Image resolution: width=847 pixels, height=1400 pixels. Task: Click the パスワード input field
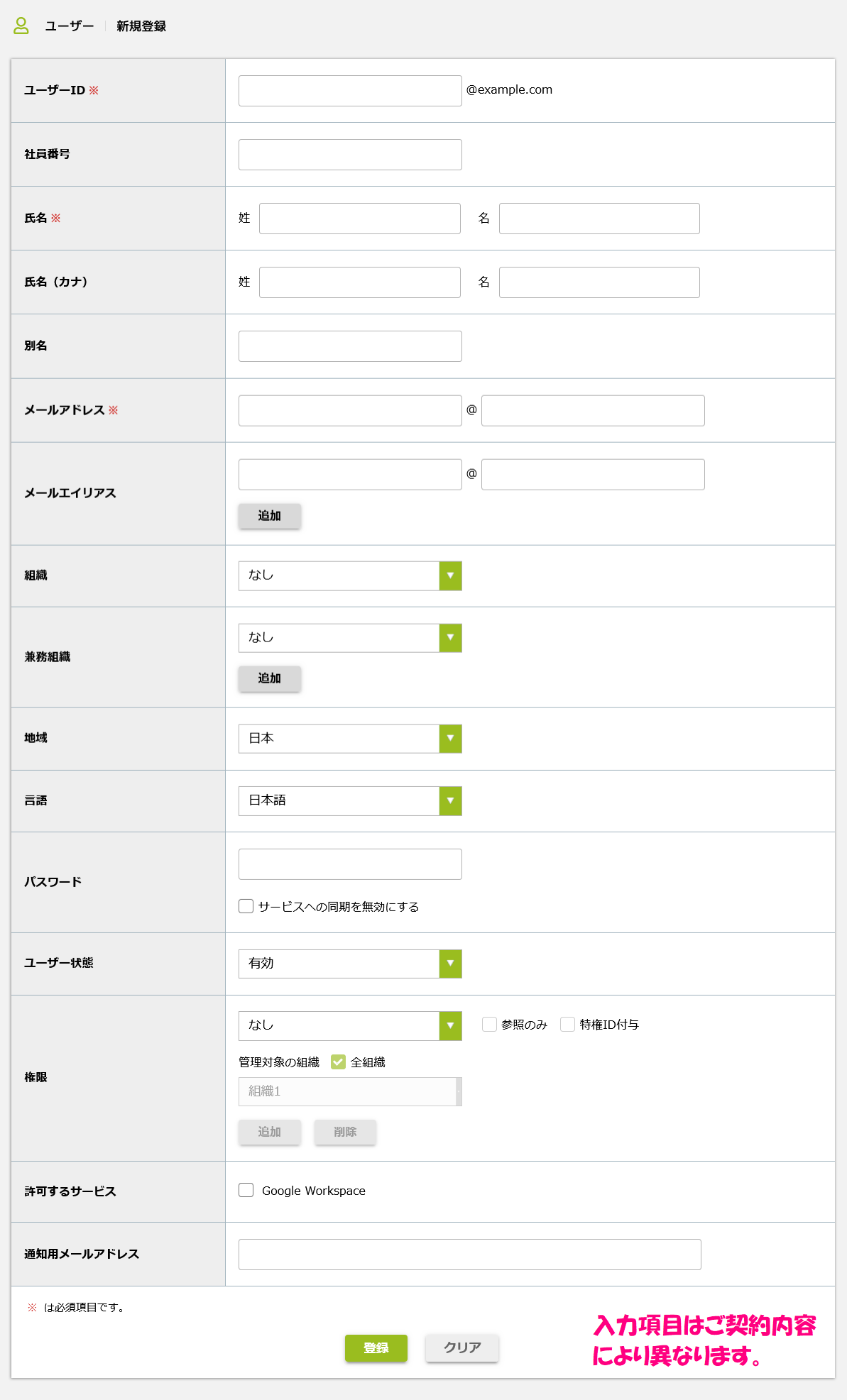[x=350, y=864]
